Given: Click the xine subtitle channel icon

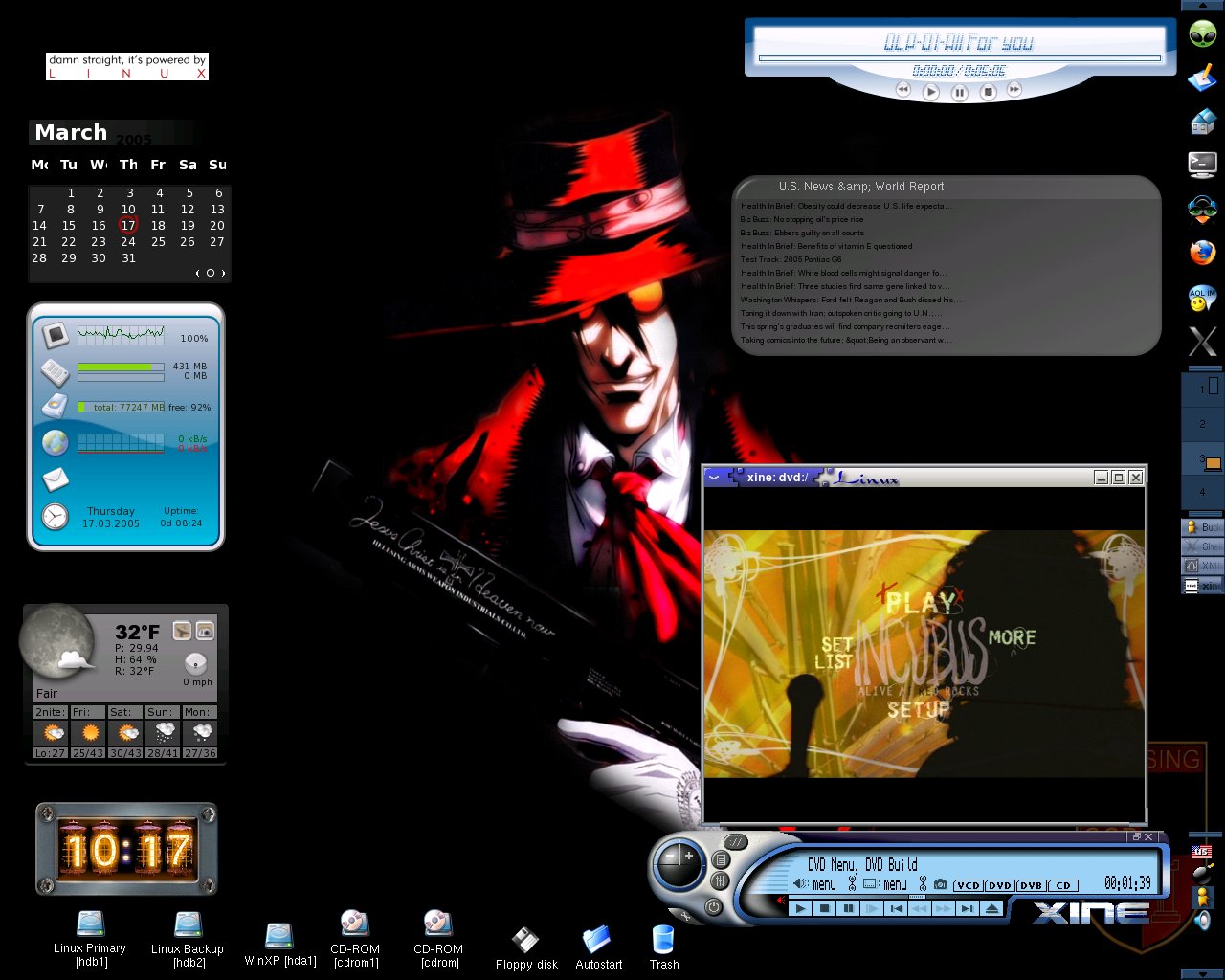Looking at the screenshot, I should coord(870,884).
